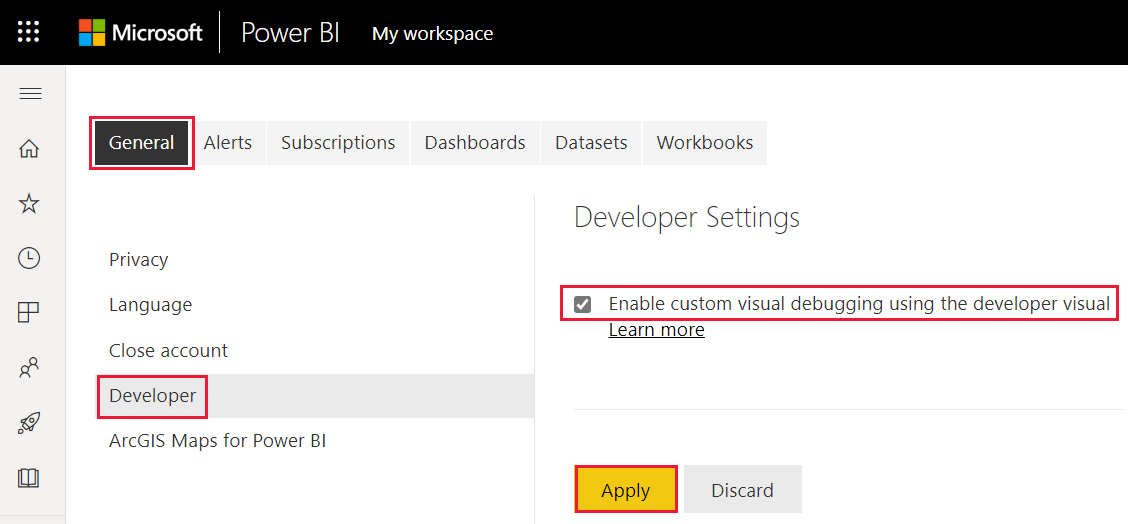
Task: Open ArcGIS Maps for Power BI settings
Action: click(217, 441)
